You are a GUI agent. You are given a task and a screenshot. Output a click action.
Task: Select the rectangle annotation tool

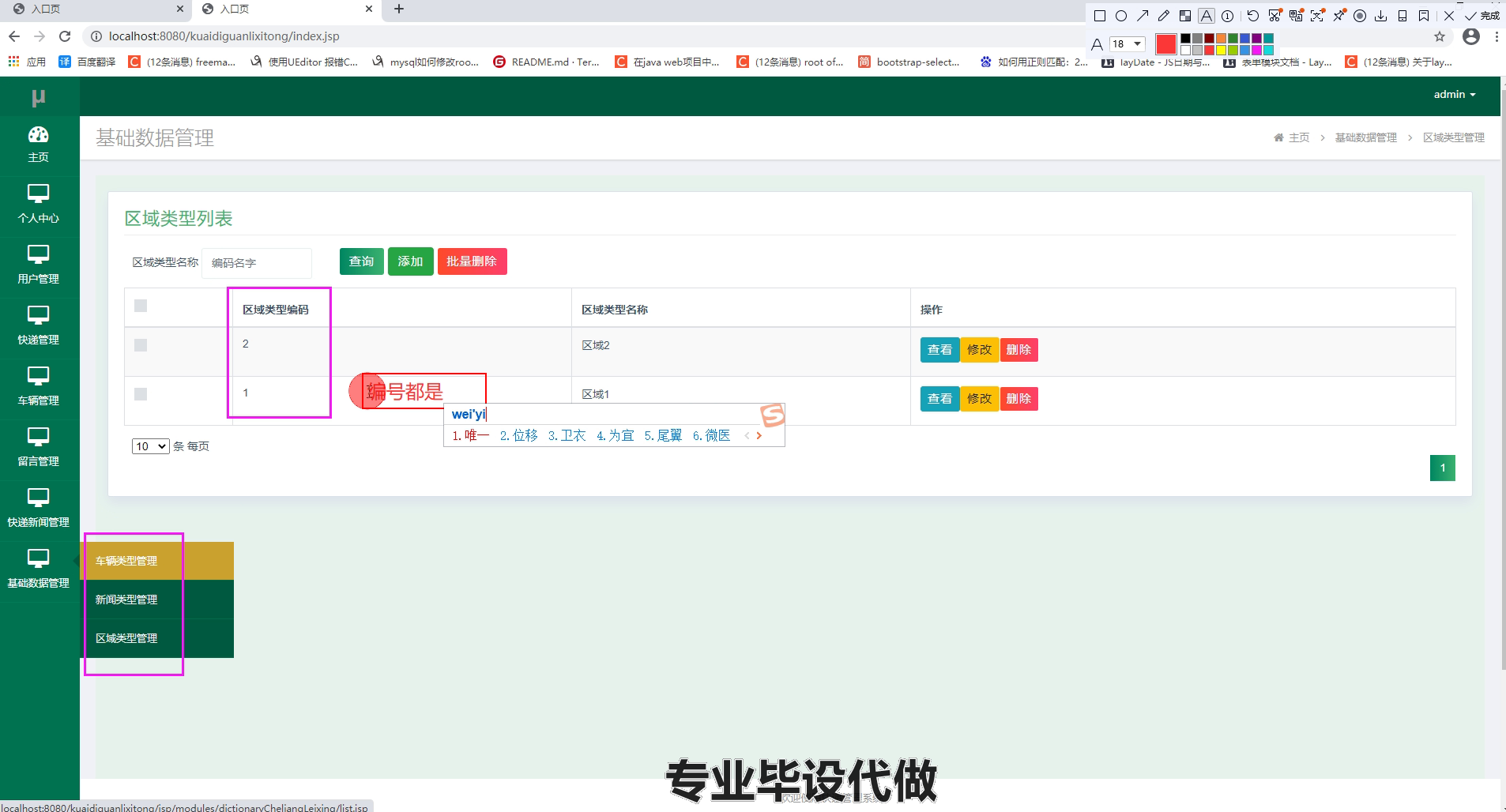point(1100,16)
